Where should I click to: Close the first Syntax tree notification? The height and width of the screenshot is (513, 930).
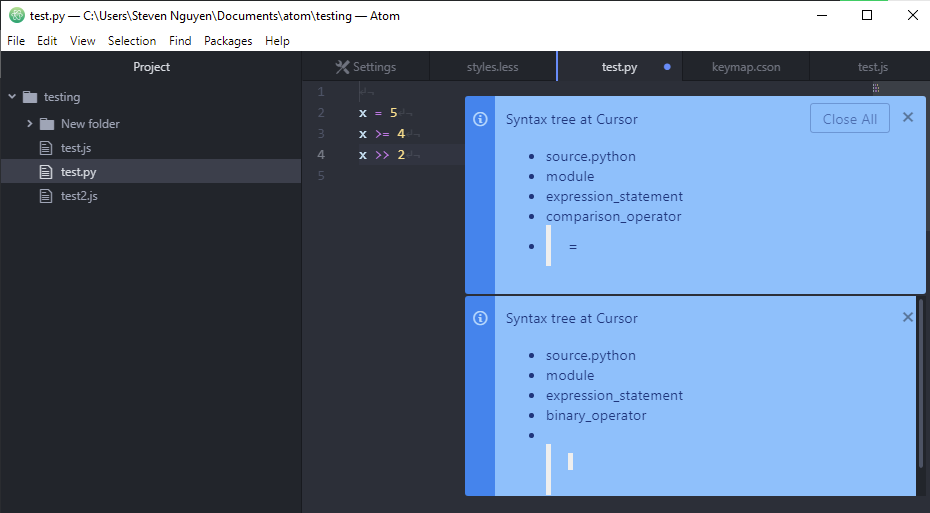pyautogui.click(x=907, y=117)
